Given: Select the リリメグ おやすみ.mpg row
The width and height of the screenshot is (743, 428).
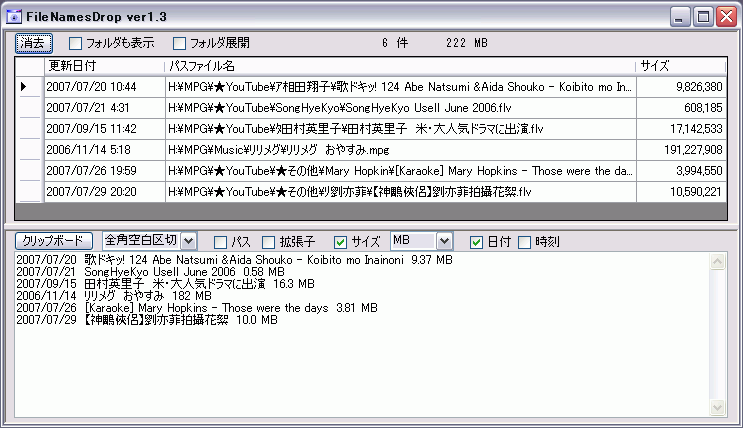Looking at the screenshot, I should coord(400,149).
